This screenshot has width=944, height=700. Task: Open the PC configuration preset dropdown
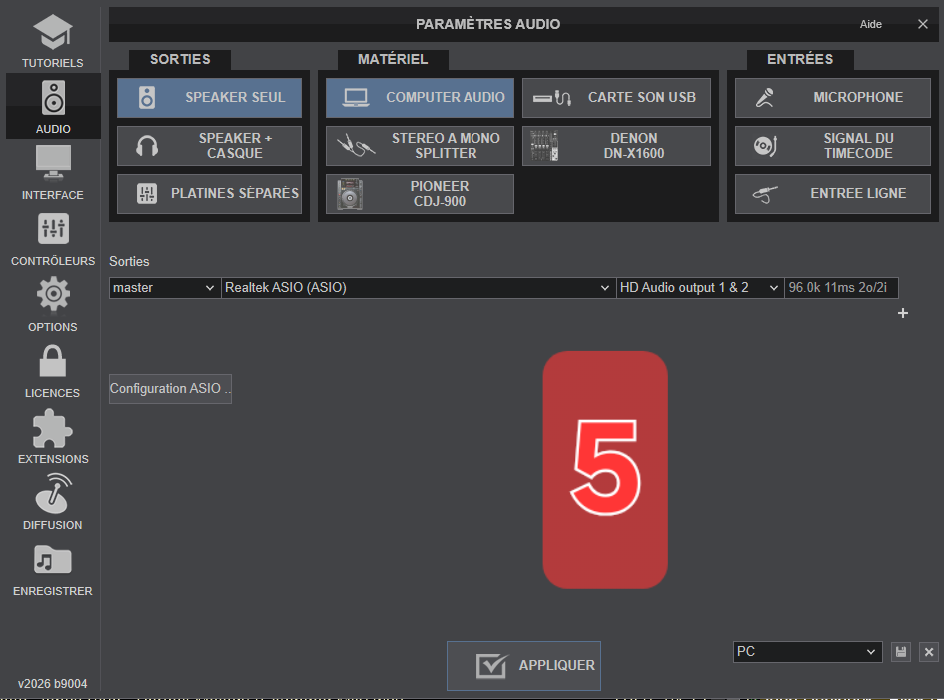coord(807,652)
